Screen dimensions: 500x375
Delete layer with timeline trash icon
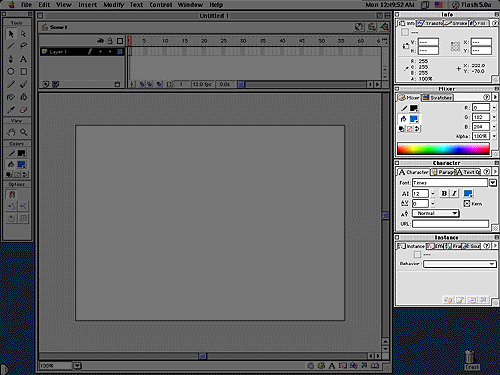(117, 84)
